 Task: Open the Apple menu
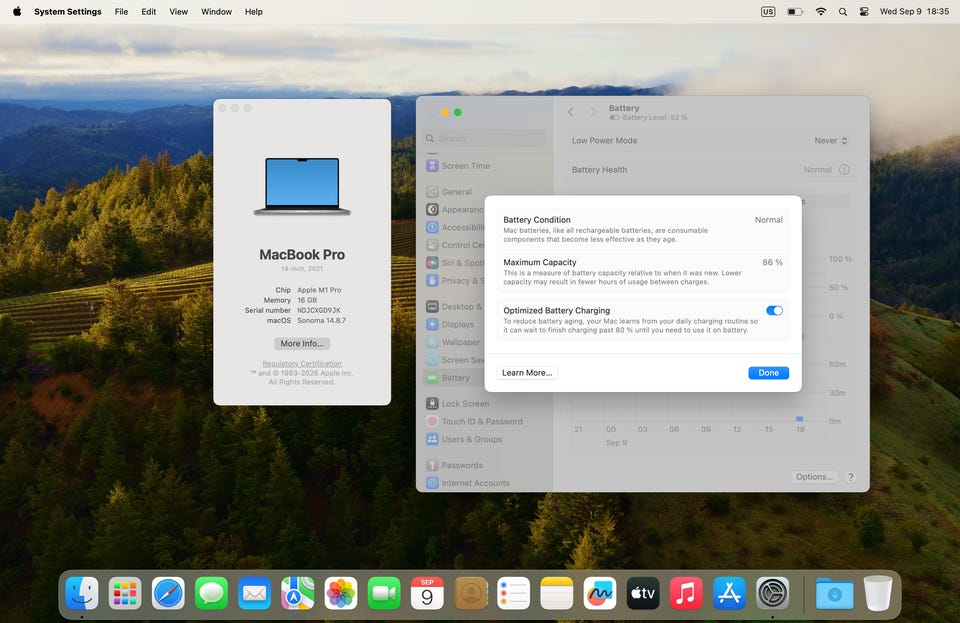coord(17,12)
